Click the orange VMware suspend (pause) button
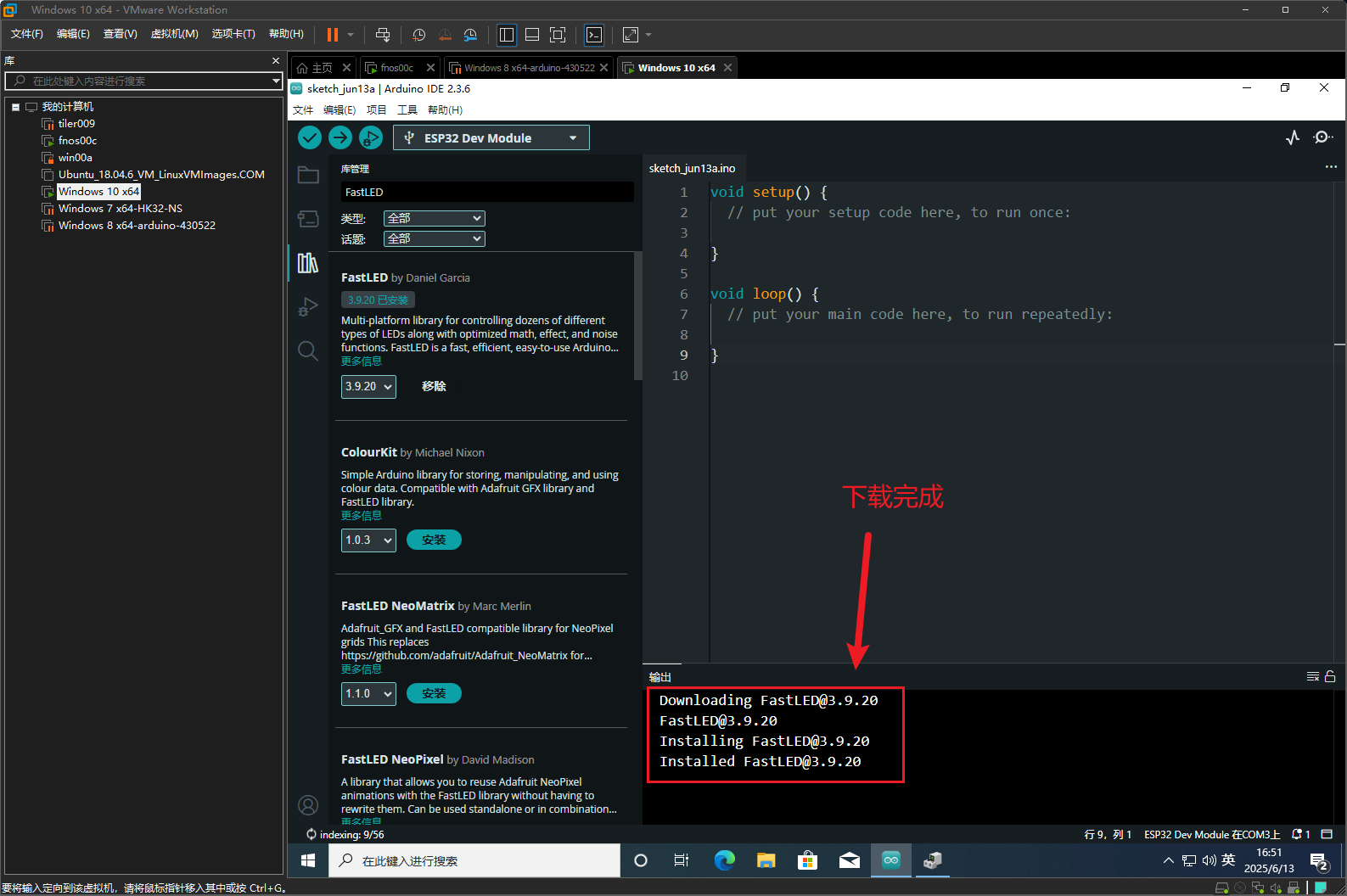This screenshot has width=1347, height=896. (x=333, y=35)
